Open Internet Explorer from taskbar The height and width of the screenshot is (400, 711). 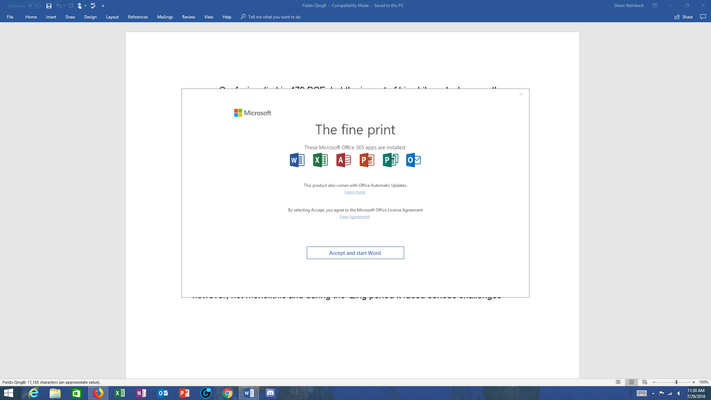(x=34, y=393)
